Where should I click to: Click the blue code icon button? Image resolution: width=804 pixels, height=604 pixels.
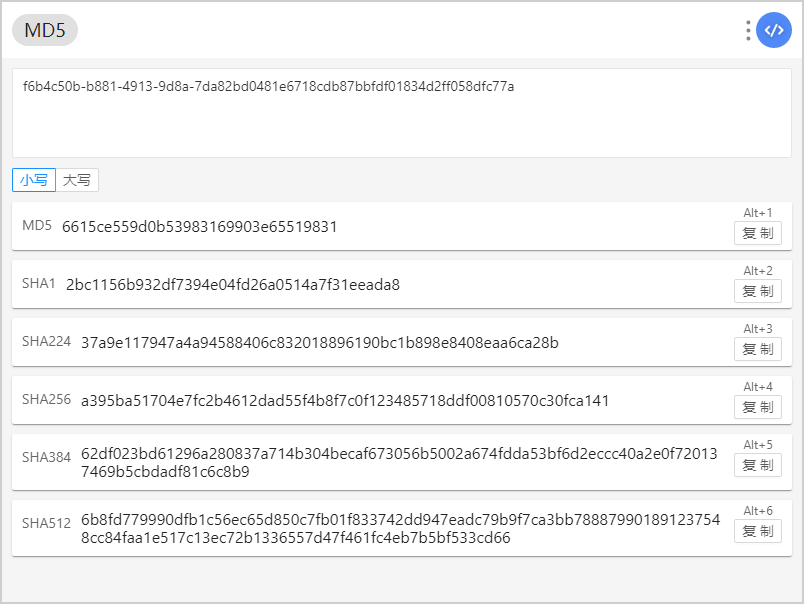coord(774,30)
